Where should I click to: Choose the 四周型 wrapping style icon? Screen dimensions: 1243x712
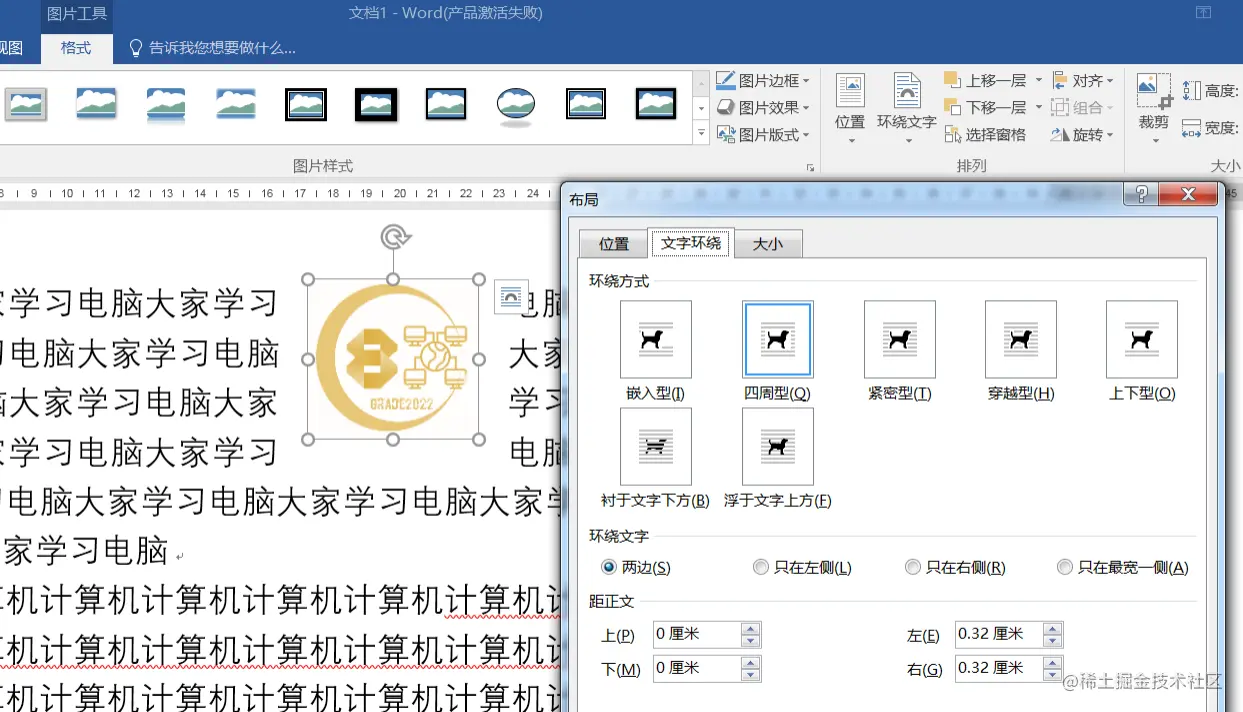[778, 340]
